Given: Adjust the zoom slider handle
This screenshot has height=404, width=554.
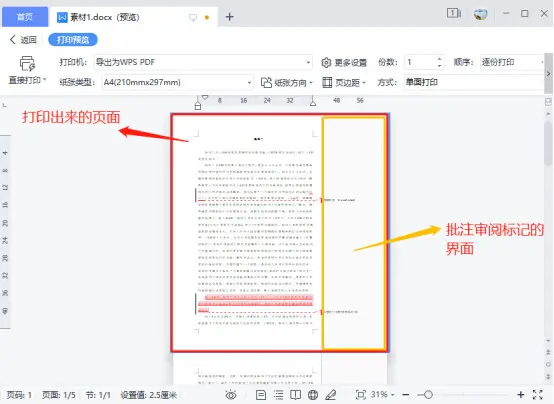Looking at the screenshot, I should tap(428, 394).
